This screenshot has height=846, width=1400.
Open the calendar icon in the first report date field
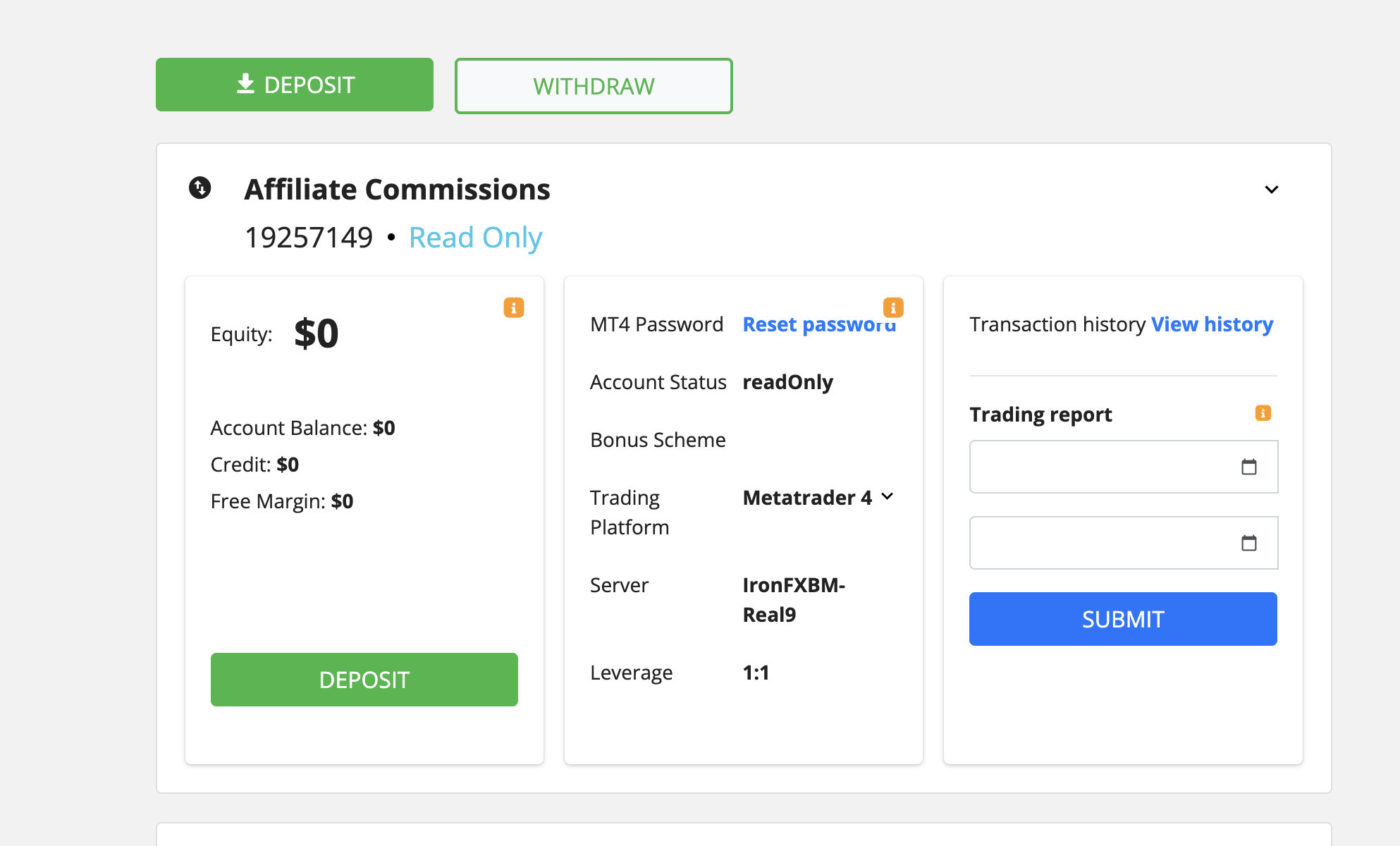pos(1249,467)
